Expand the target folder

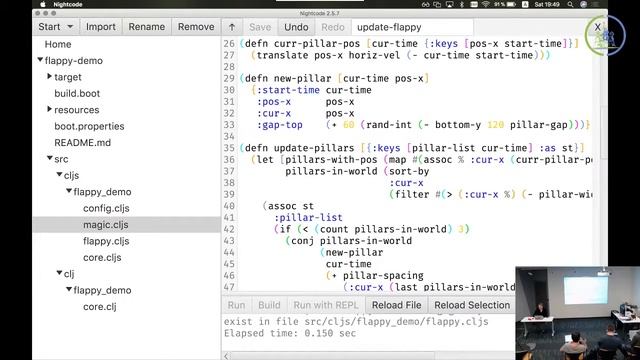49,76
